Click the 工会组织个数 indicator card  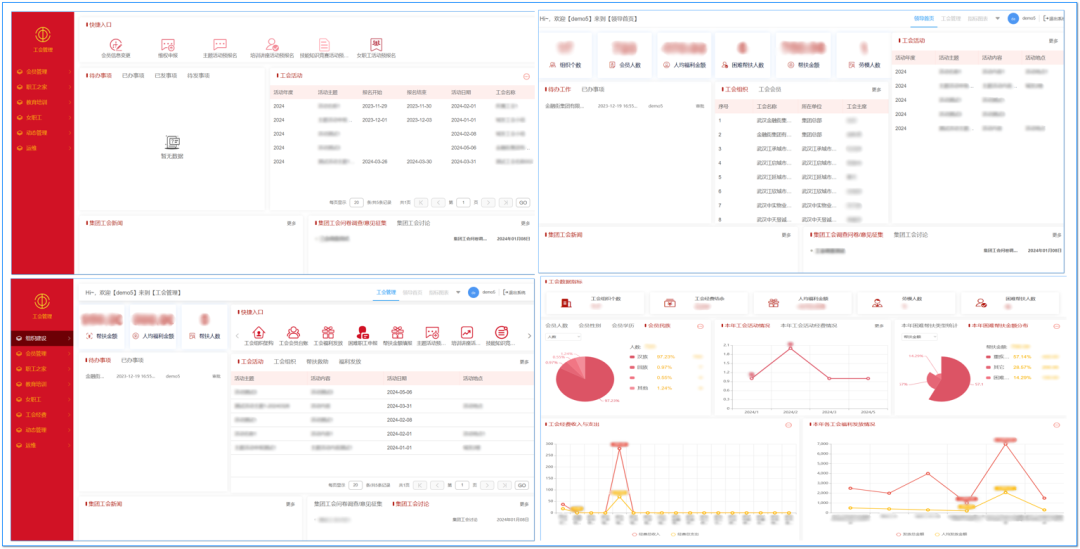click(x=594, y=302)
